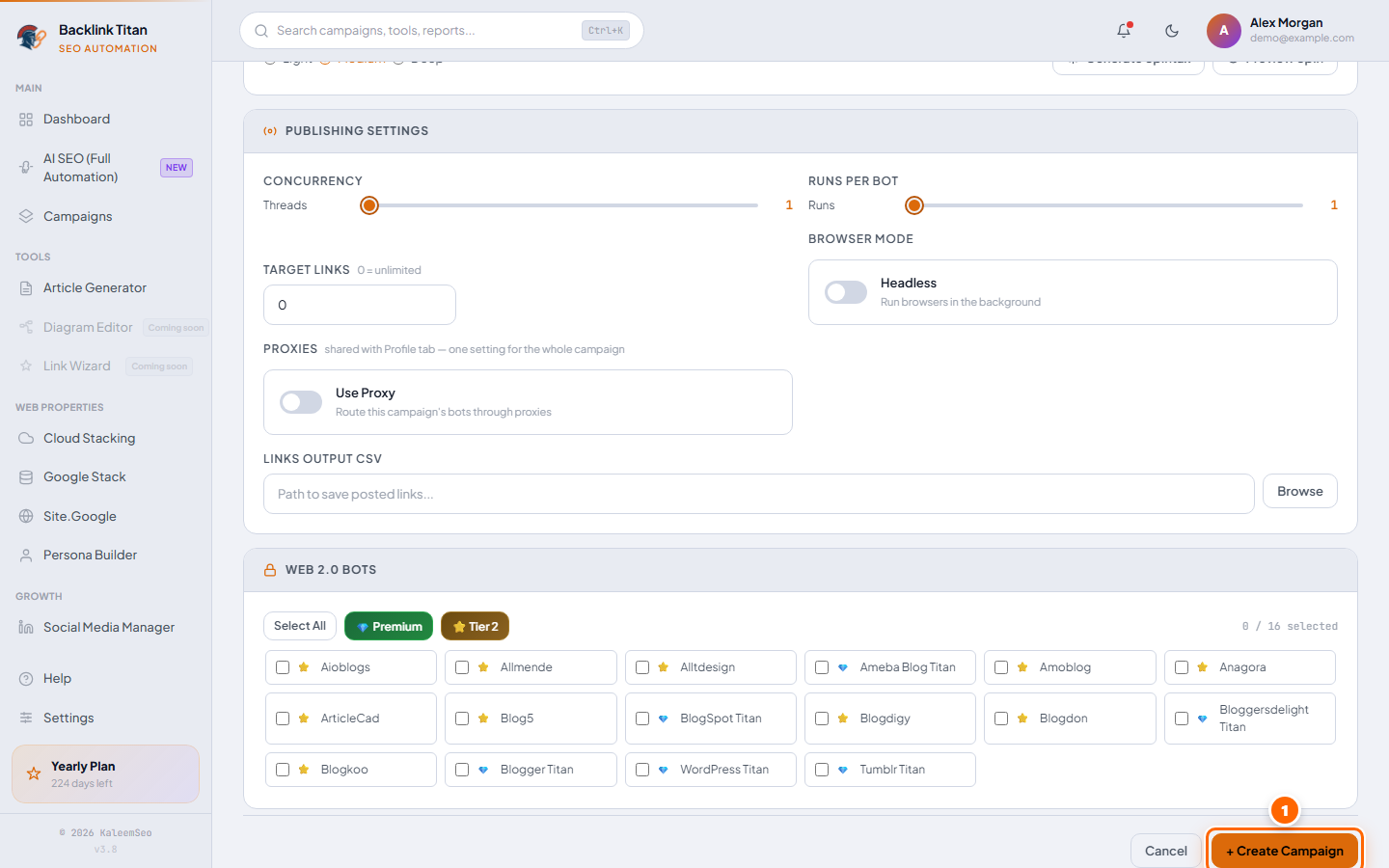The image size is (1389, 868).
Task: Open notifications bell icon
Action: pos(1124,31)
